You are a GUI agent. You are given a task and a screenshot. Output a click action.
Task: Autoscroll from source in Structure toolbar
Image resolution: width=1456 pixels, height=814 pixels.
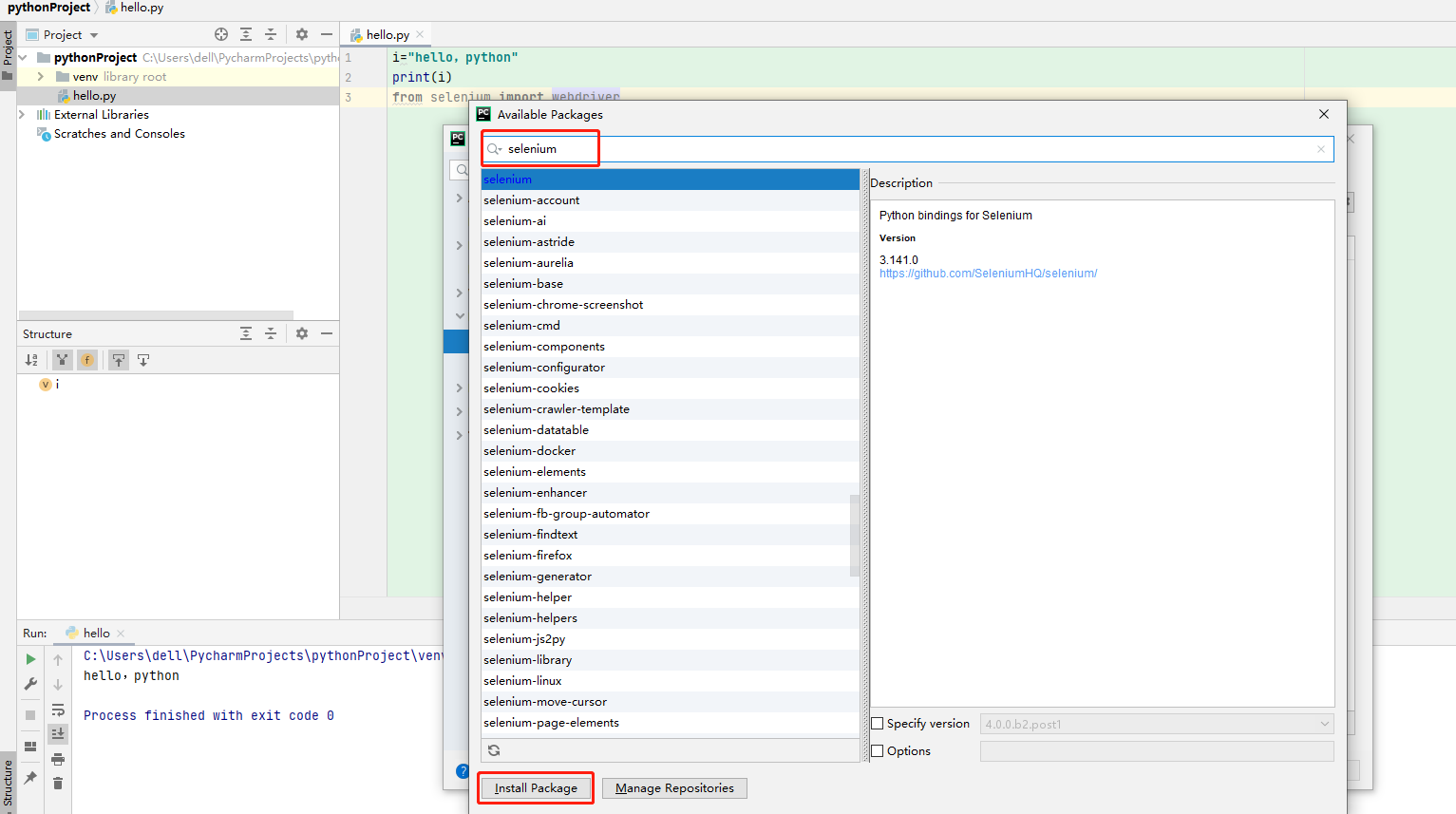point(143,360)
